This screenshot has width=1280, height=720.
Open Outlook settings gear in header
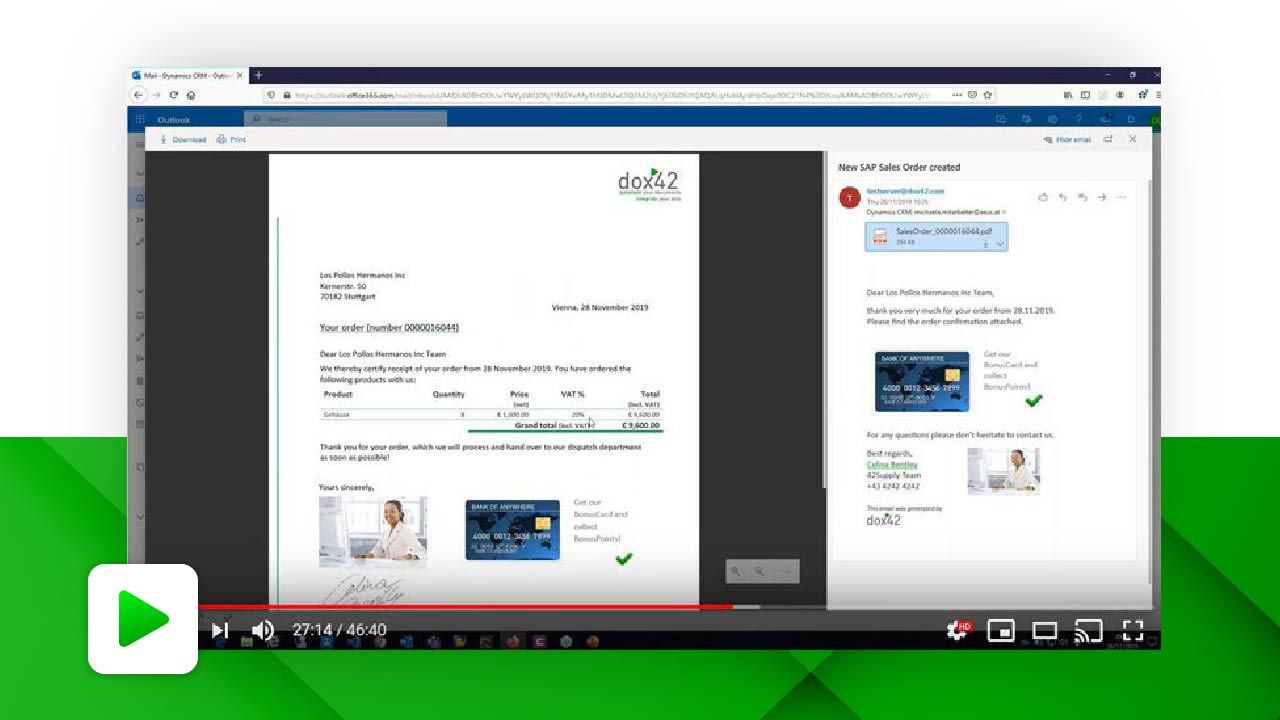1052,119
